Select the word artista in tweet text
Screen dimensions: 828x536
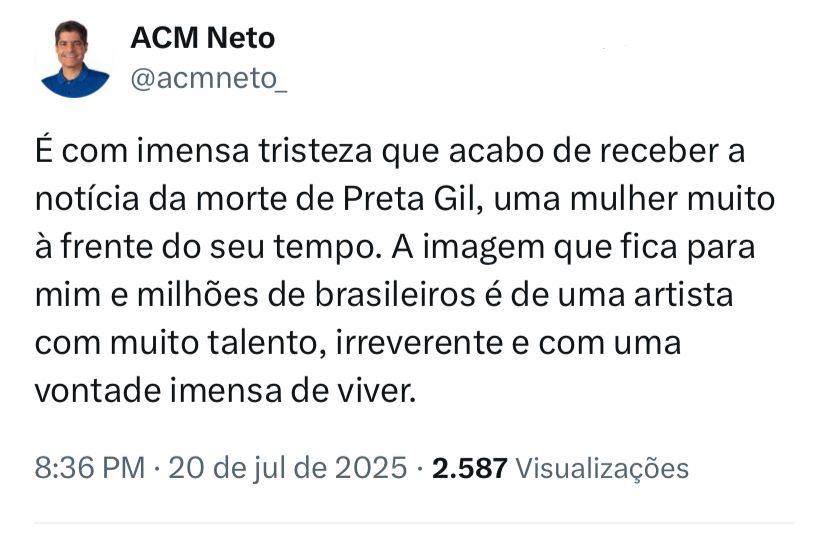coord(684,295)
